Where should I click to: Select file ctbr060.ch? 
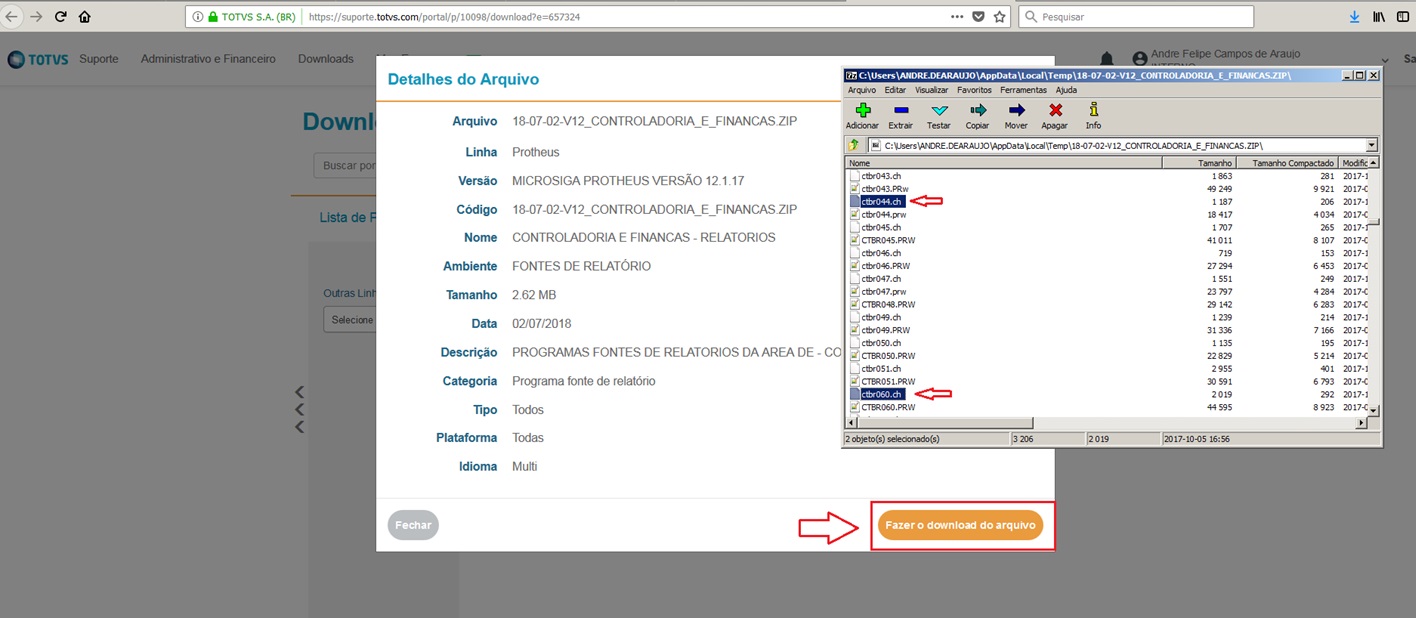click(x=882, y=394)
